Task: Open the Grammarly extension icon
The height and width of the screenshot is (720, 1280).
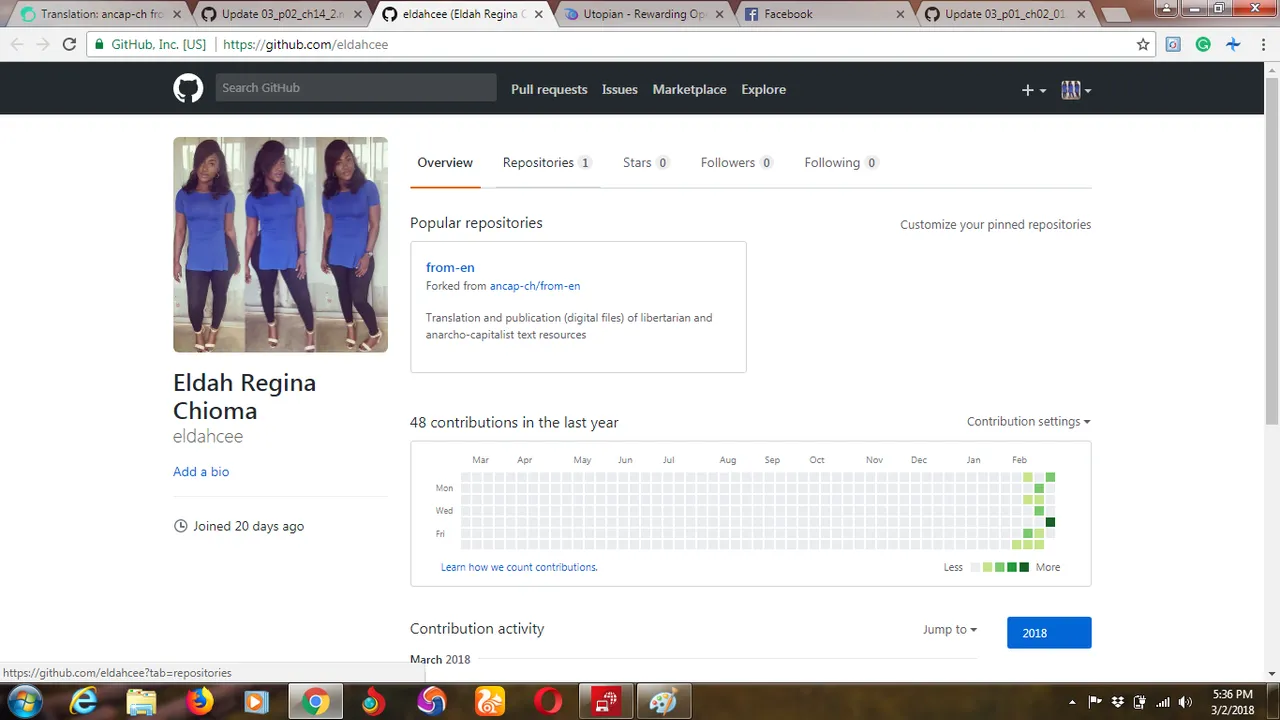Action: (1203, 44)
